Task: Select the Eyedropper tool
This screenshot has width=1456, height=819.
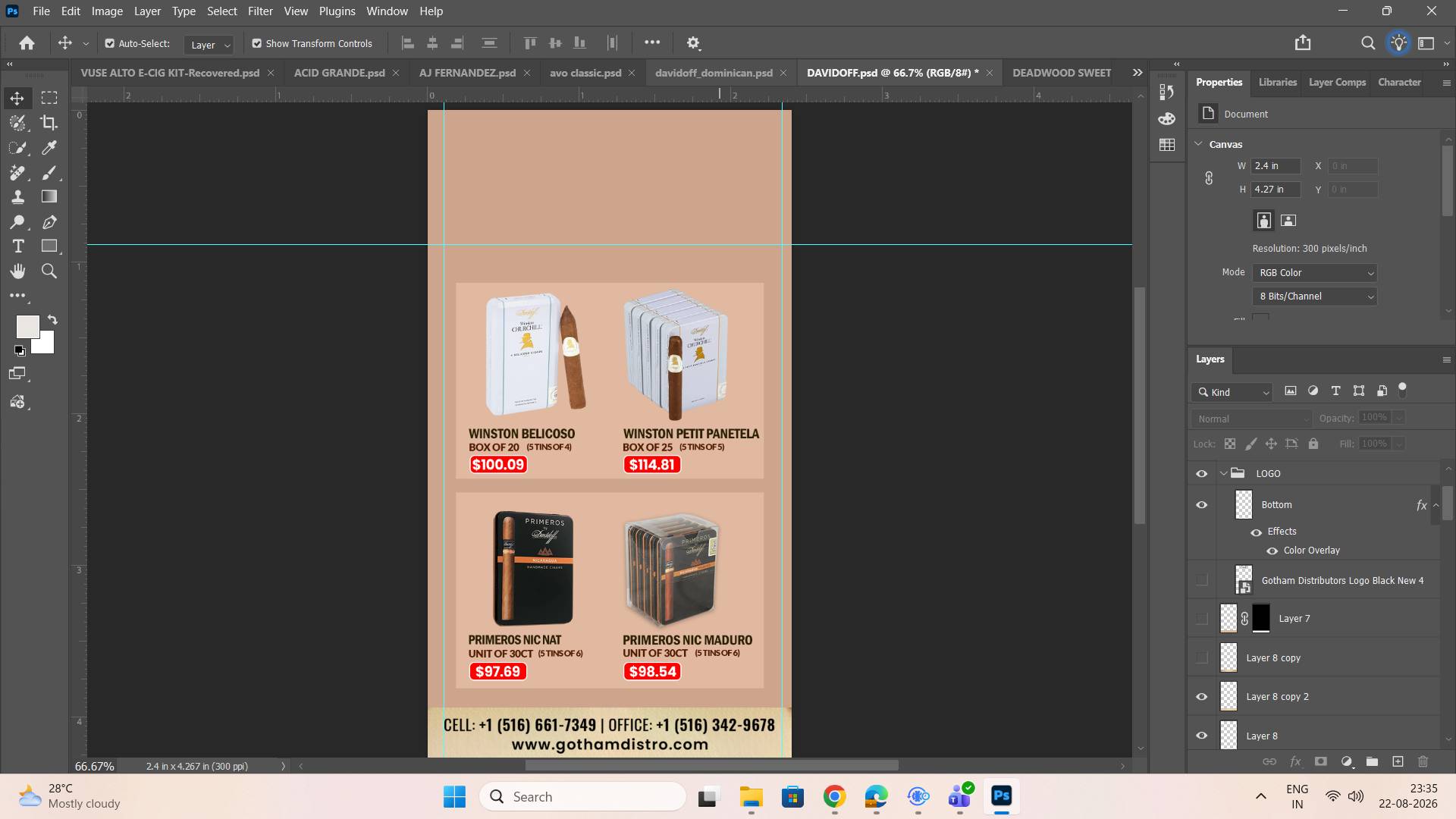Action: pos(49,148)
